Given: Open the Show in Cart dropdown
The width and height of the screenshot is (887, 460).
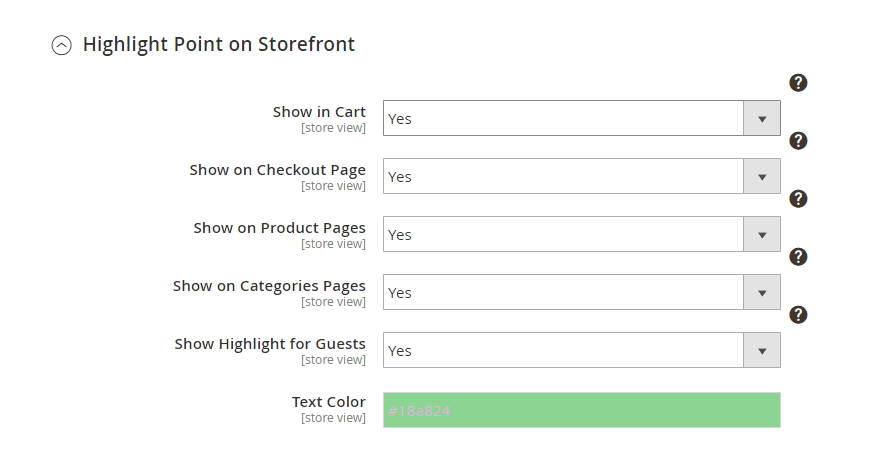Looking at the screenshot, I should pyautogui.click(x=581, y=118).
